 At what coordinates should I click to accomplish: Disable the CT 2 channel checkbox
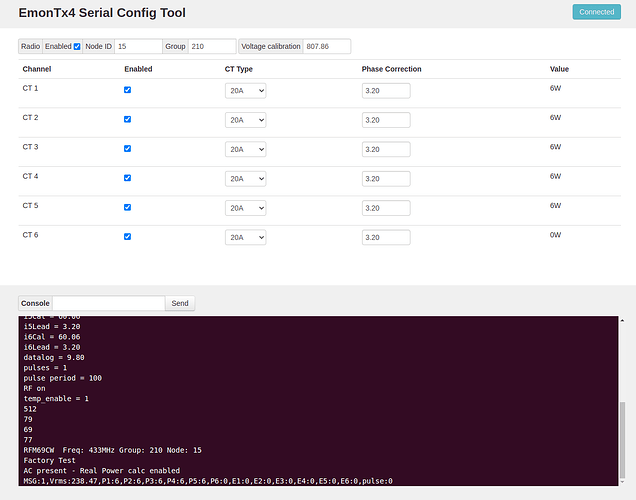click(x=127, y=119)
